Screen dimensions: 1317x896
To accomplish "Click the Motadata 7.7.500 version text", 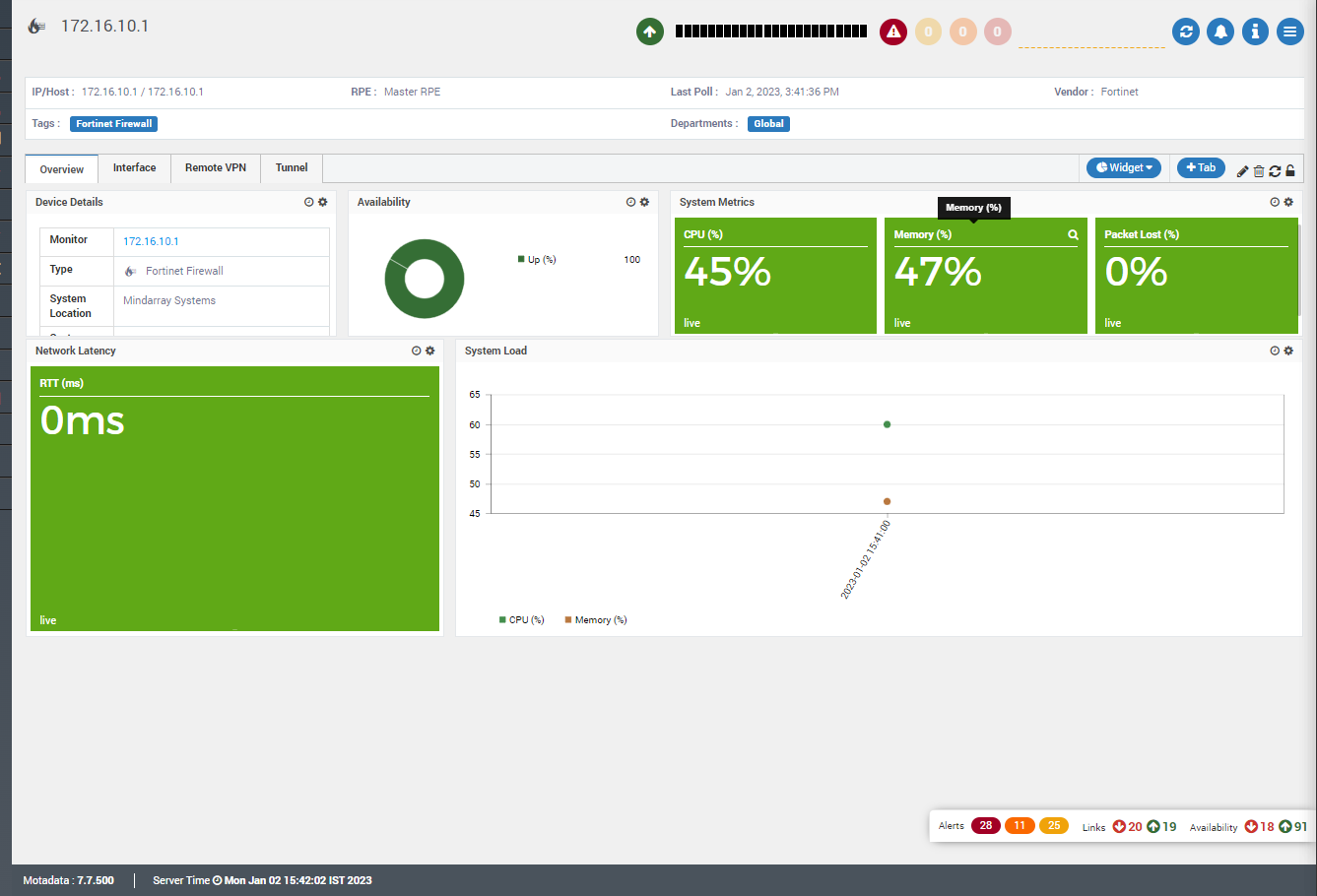I will click(x=69, y=880).
